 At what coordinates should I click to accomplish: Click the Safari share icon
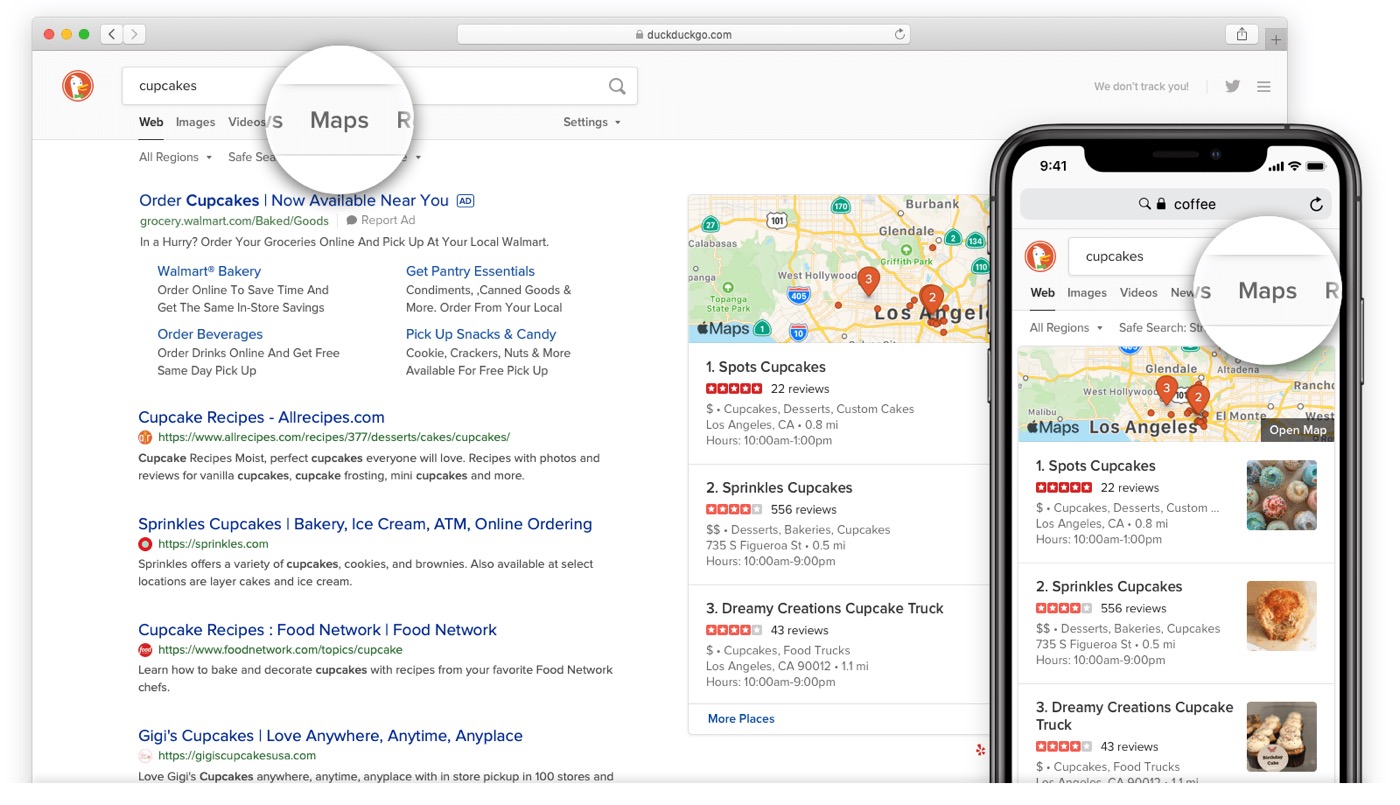coord(1242,34)
